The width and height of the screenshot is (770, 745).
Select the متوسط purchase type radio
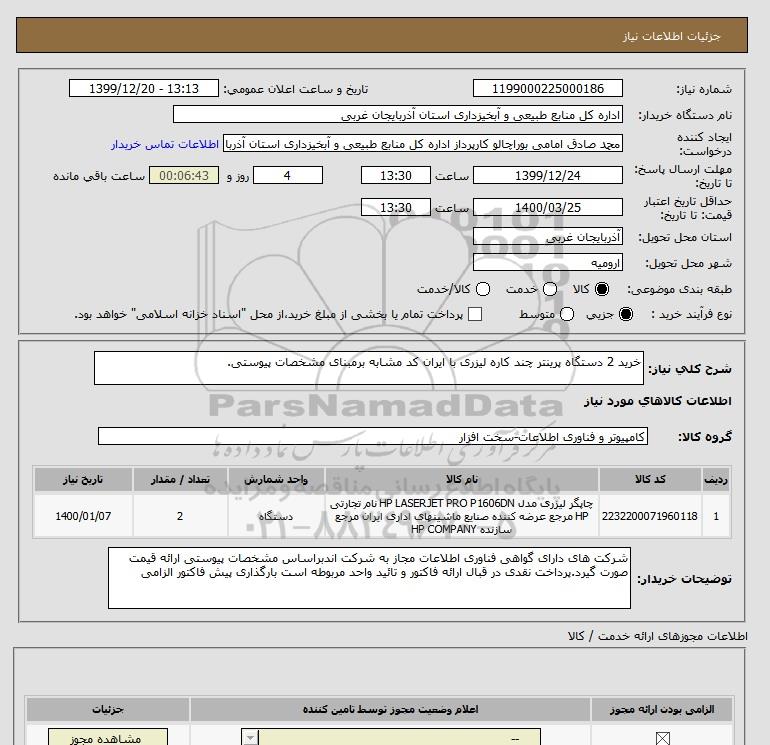click(x=567, y=314)
